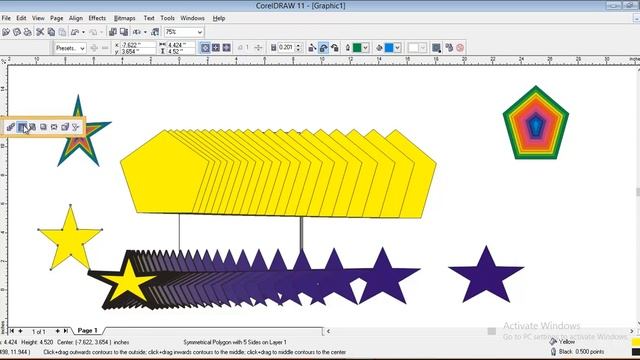Toggle the Inside contour option
640x360 pixels.
[x=216, y=48]
